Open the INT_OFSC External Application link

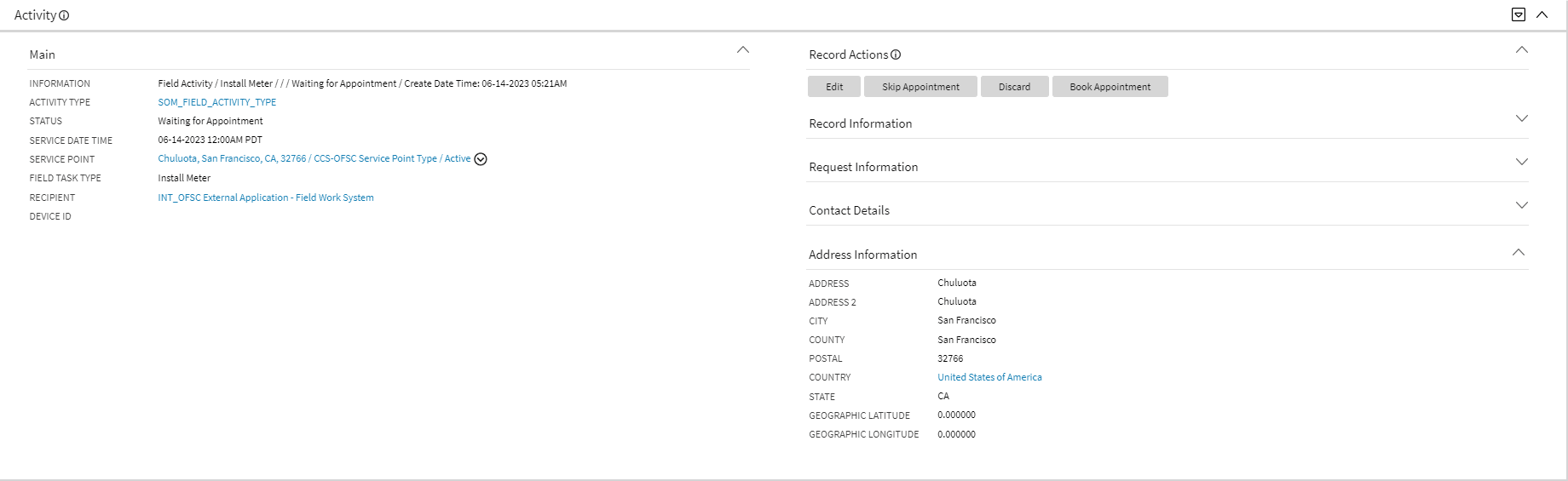coord(266,198)
